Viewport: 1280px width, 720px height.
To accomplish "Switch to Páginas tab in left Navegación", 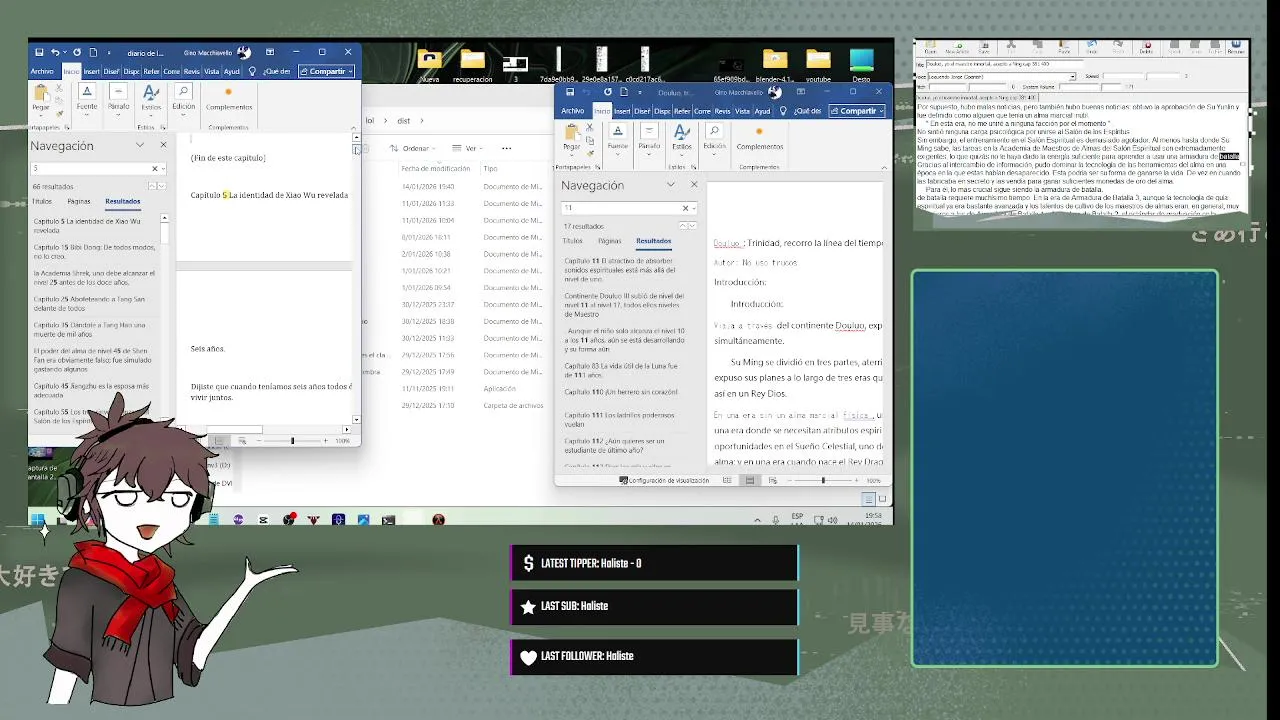I will point(78,201).
